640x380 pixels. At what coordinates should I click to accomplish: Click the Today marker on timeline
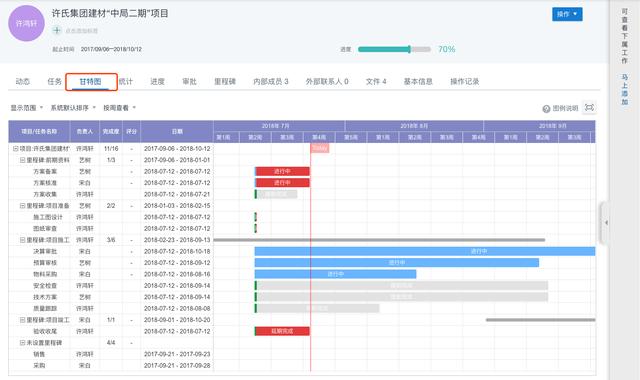pyautogui.click(x=320, y=148)
